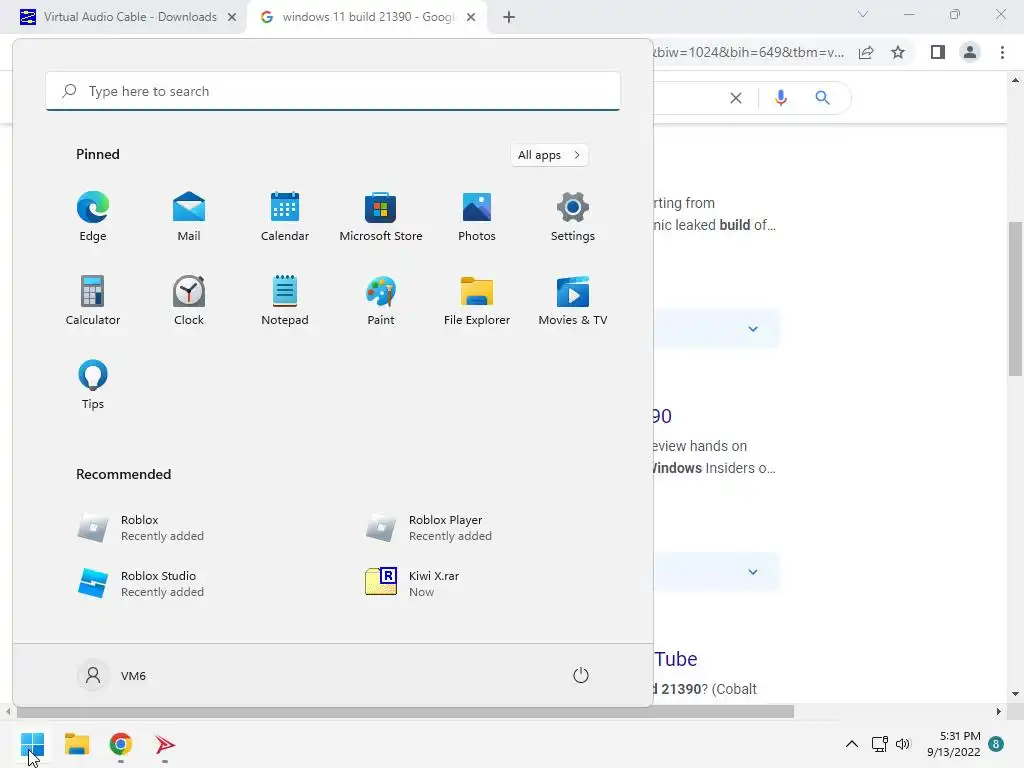Launch the Photos app
Viewport: 1024px width, 768px height.
[x=477, y=217]
